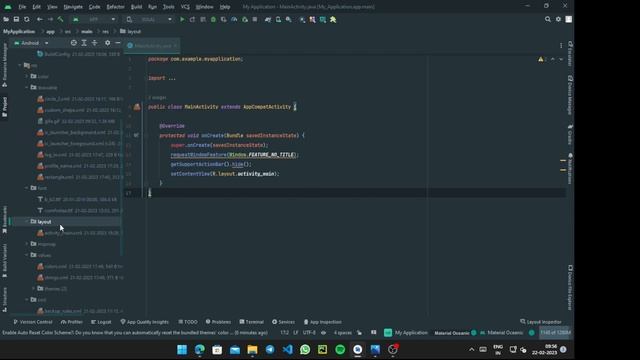640x360 pixels.
Task: Collapse the values folder in the tree
Action: 27,255
